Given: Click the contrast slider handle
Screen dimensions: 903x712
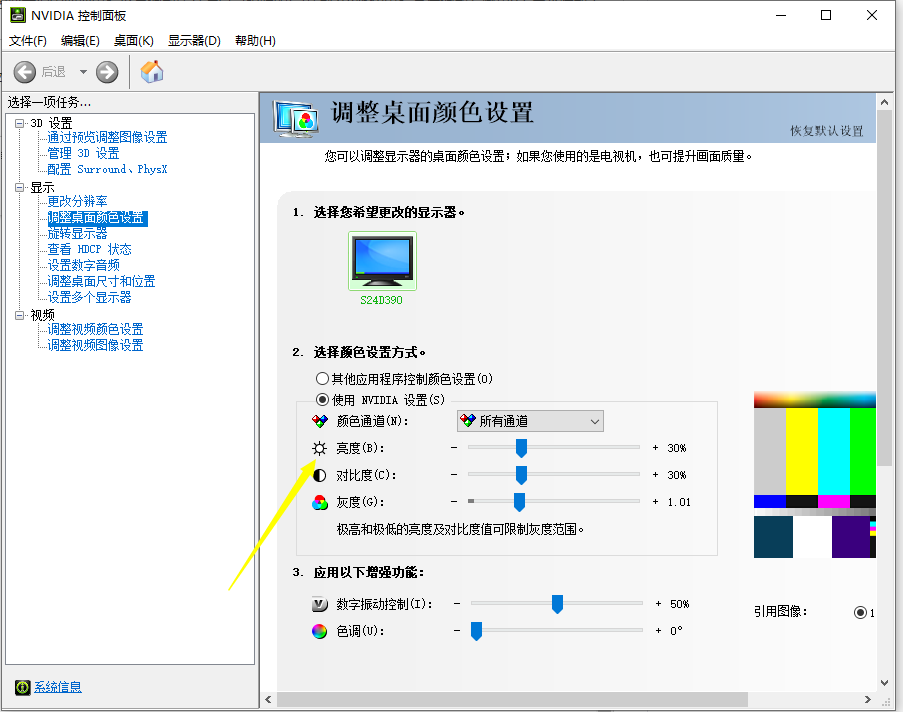Looking at the screenshot, I should tap(521, 475).
